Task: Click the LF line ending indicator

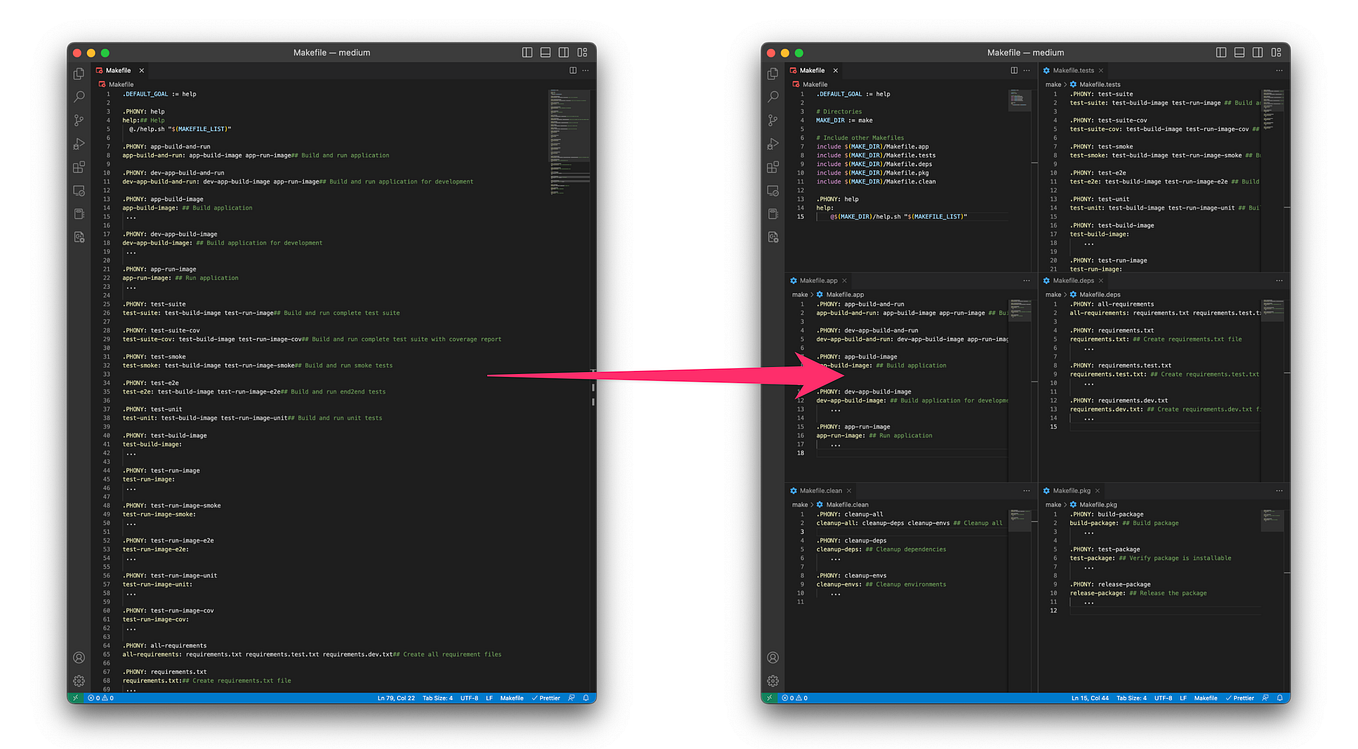Action: coord(489,698)
